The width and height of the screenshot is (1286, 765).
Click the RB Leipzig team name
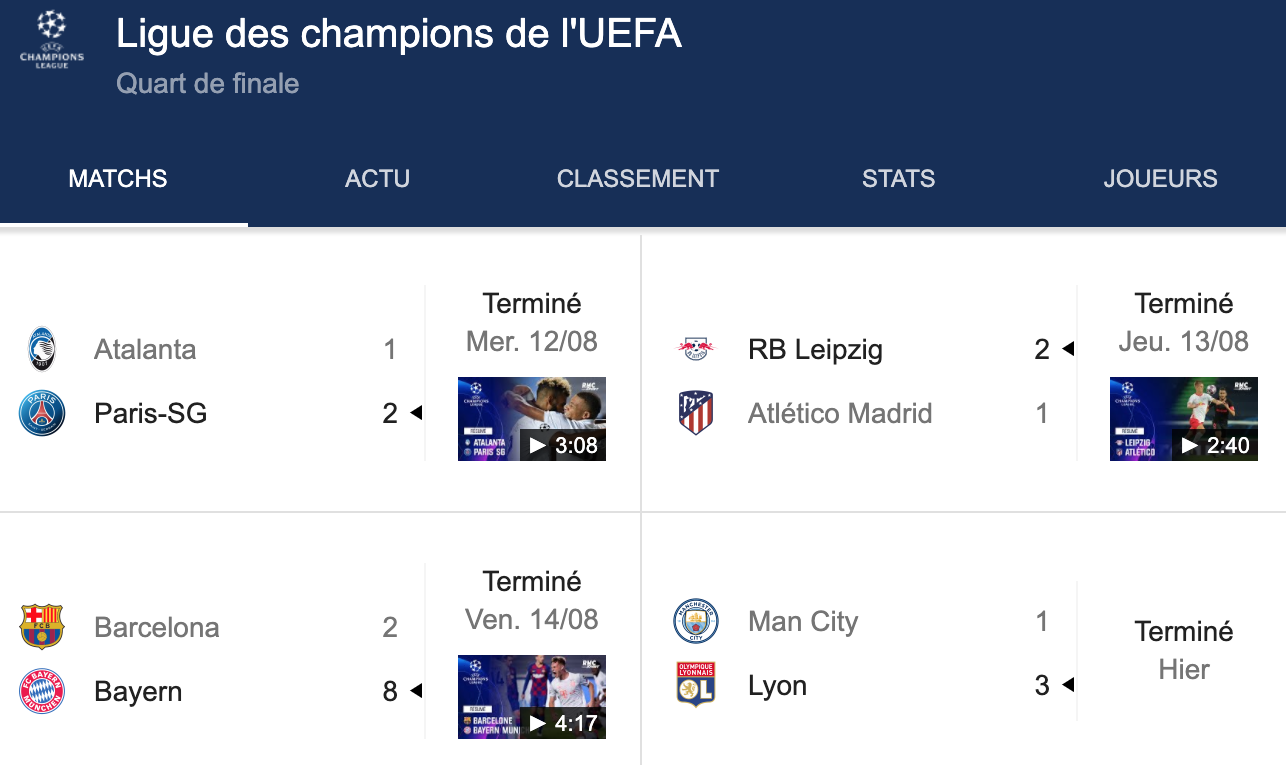[815, 350]
